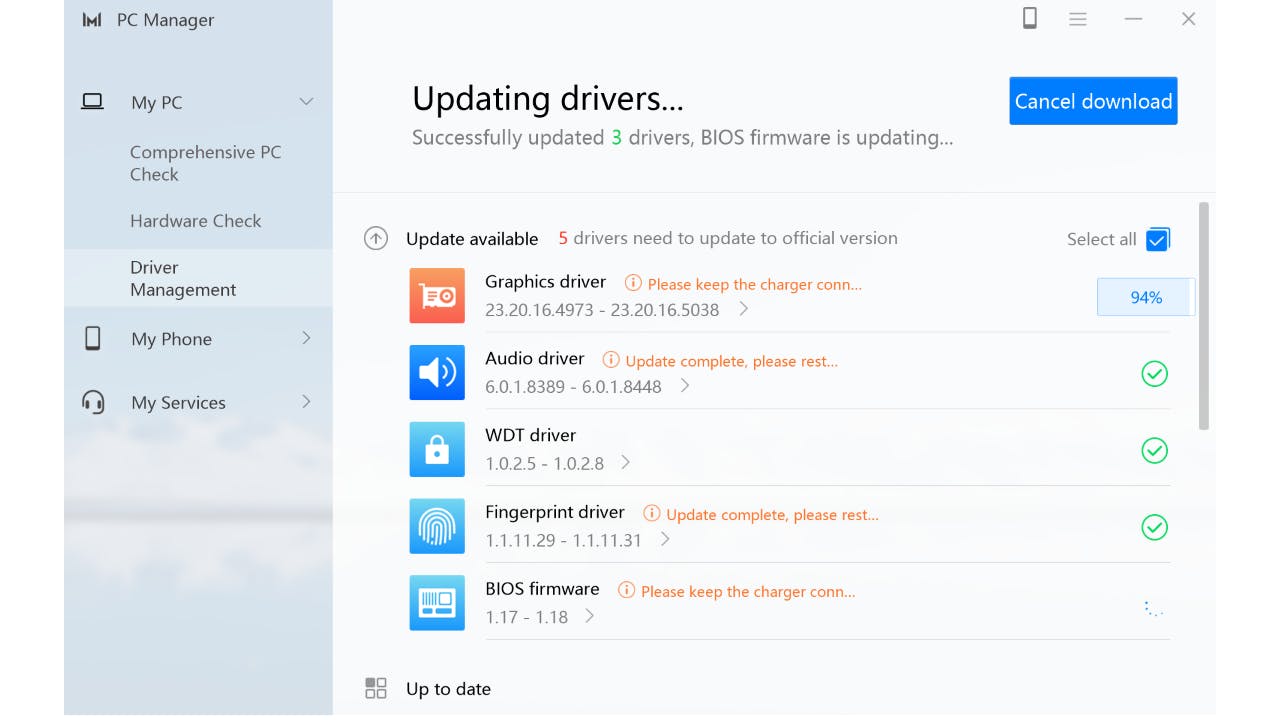The width and height of the screenshot is (1280, 720).
Task: Click BIOS firmware charger warning text
Action: coord(748,591)
